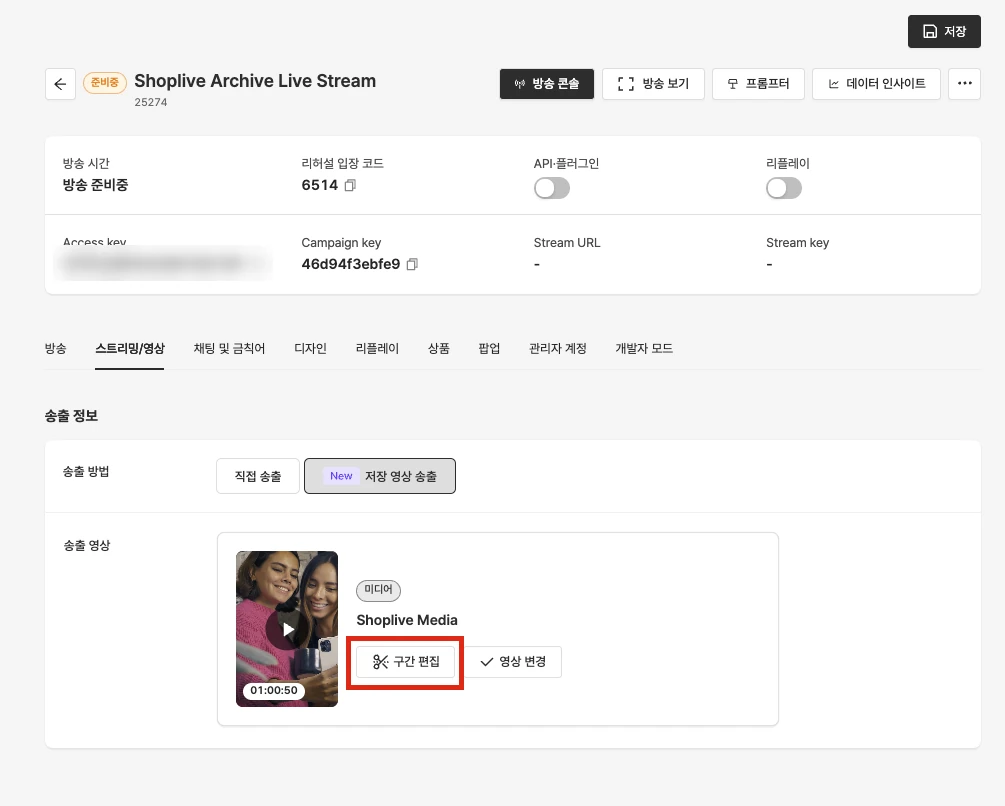Viewport: 1005px width, 806px height.
Task: Open the 리플레이 tab
Action: [x=378, y=349]
